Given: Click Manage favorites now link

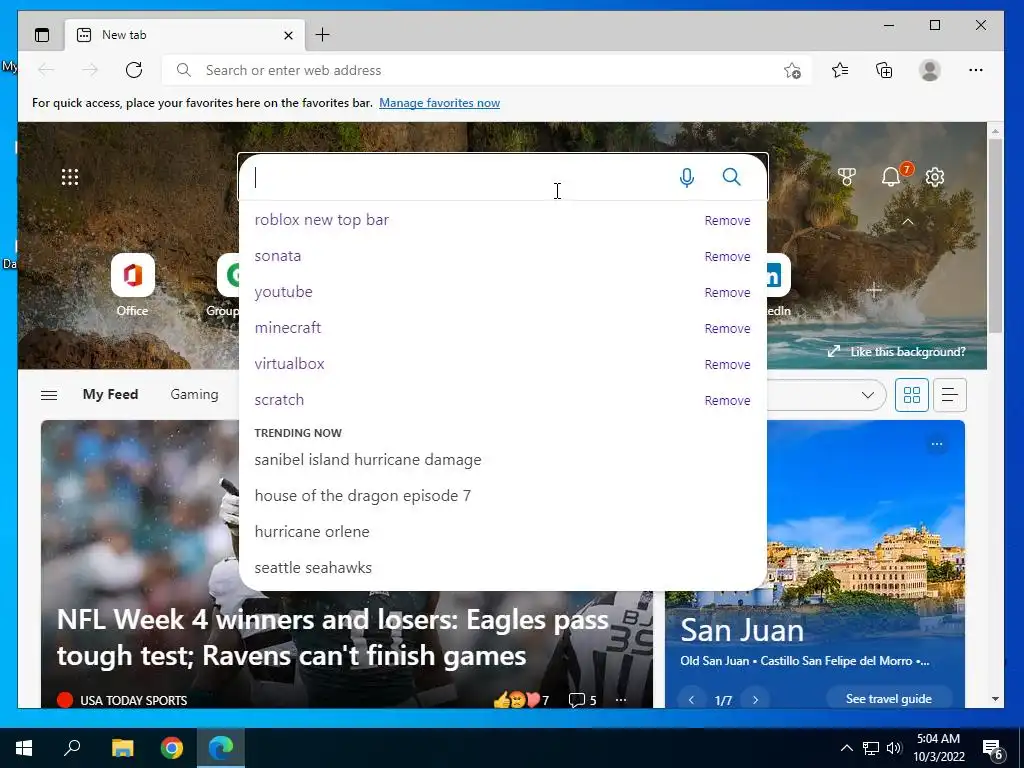Looking at the screenshot, I should (x=440, y=103).
